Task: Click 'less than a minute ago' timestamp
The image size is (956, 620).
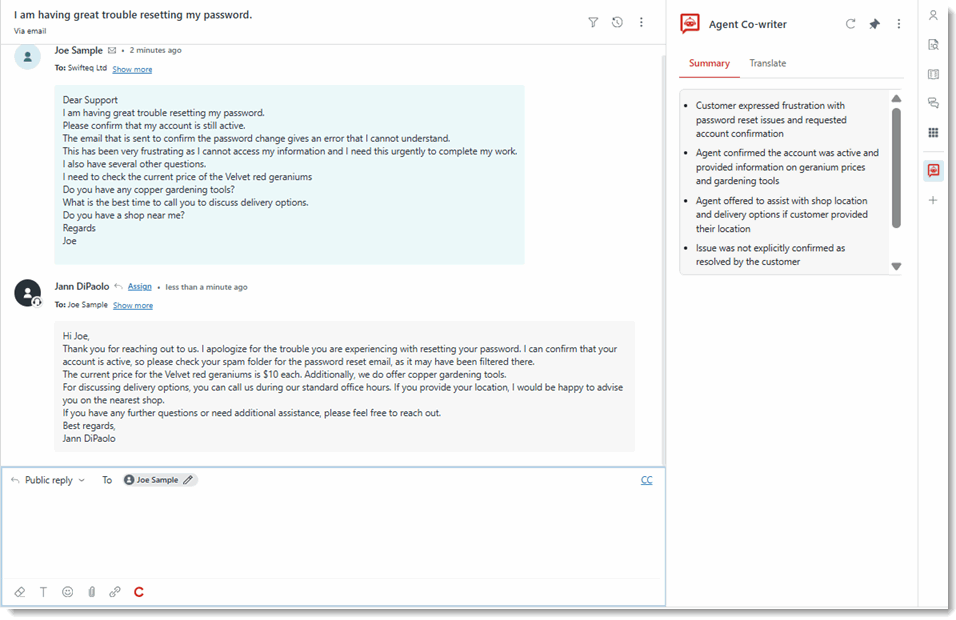Action: click(x=206, y=287)
